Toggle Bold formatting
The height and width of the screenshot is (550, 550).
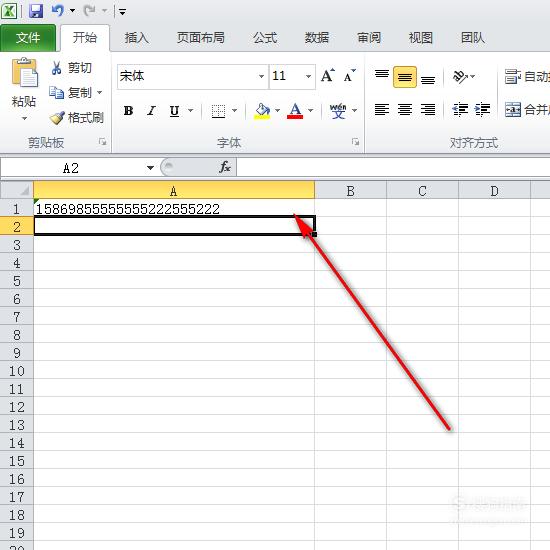point(128,111)
